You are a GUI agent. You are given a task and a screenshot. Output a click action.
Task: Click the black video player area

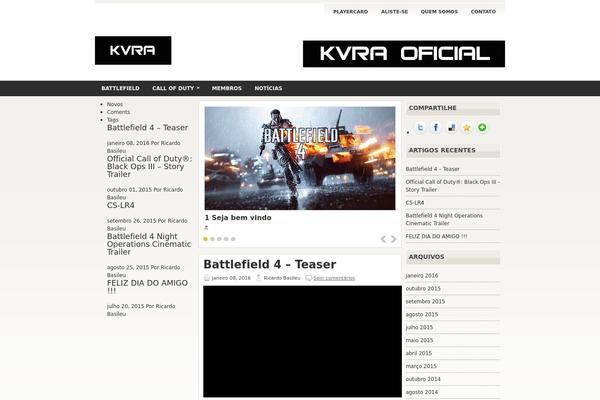point(302,341)
